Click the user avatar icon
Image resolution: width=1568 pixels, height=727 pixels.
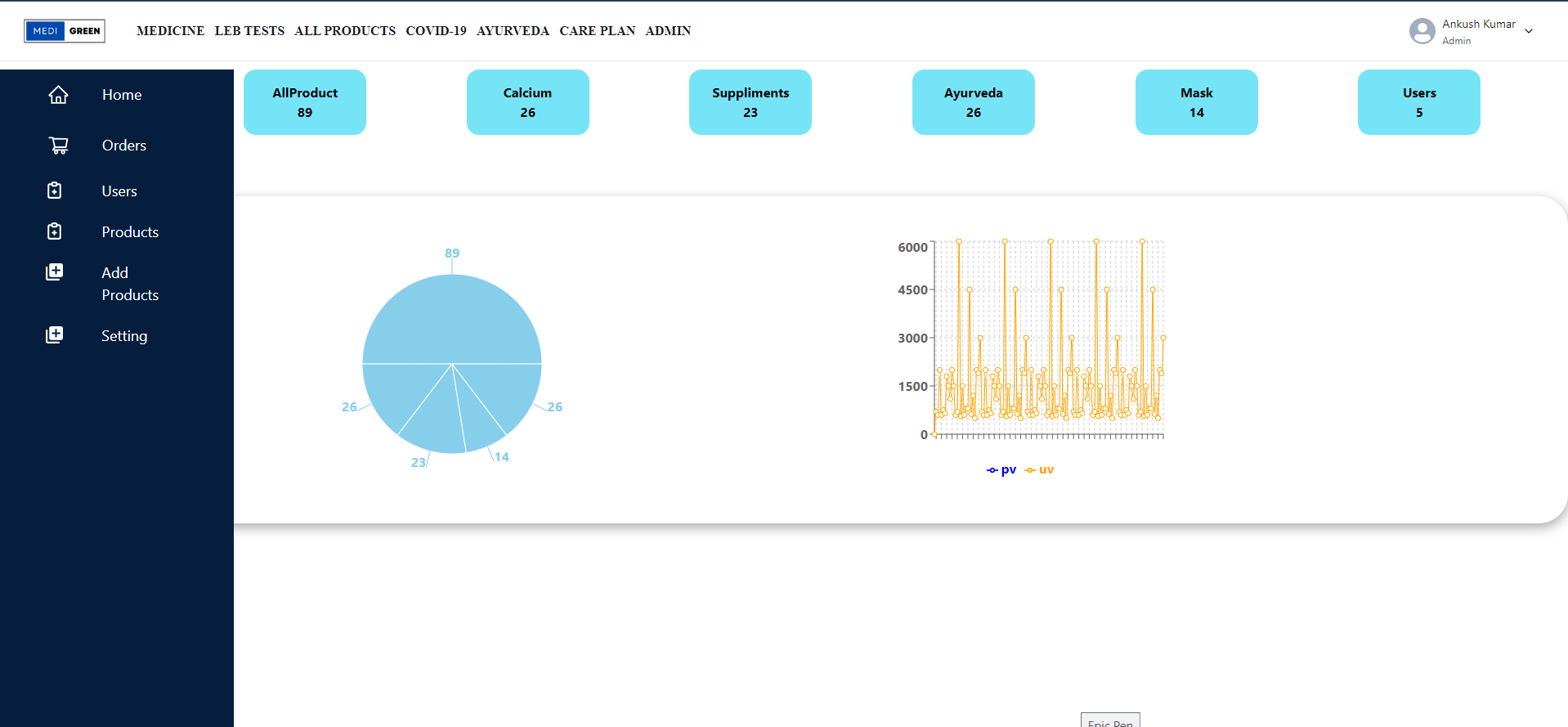tap(1422, 31)
